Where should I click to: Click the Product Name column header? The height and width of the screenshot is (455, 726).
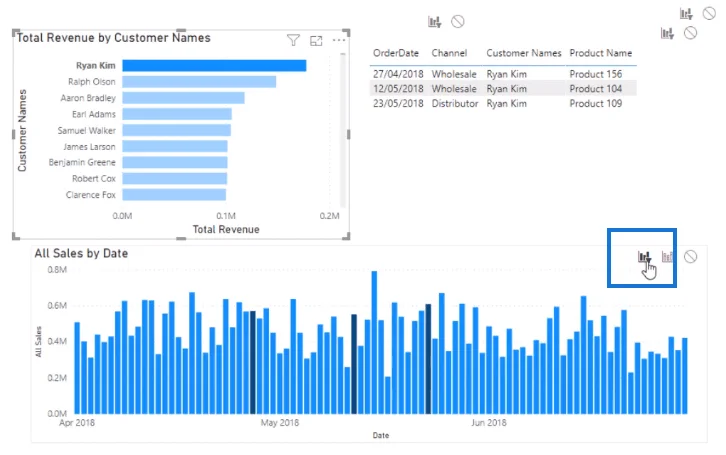point(601,53)
